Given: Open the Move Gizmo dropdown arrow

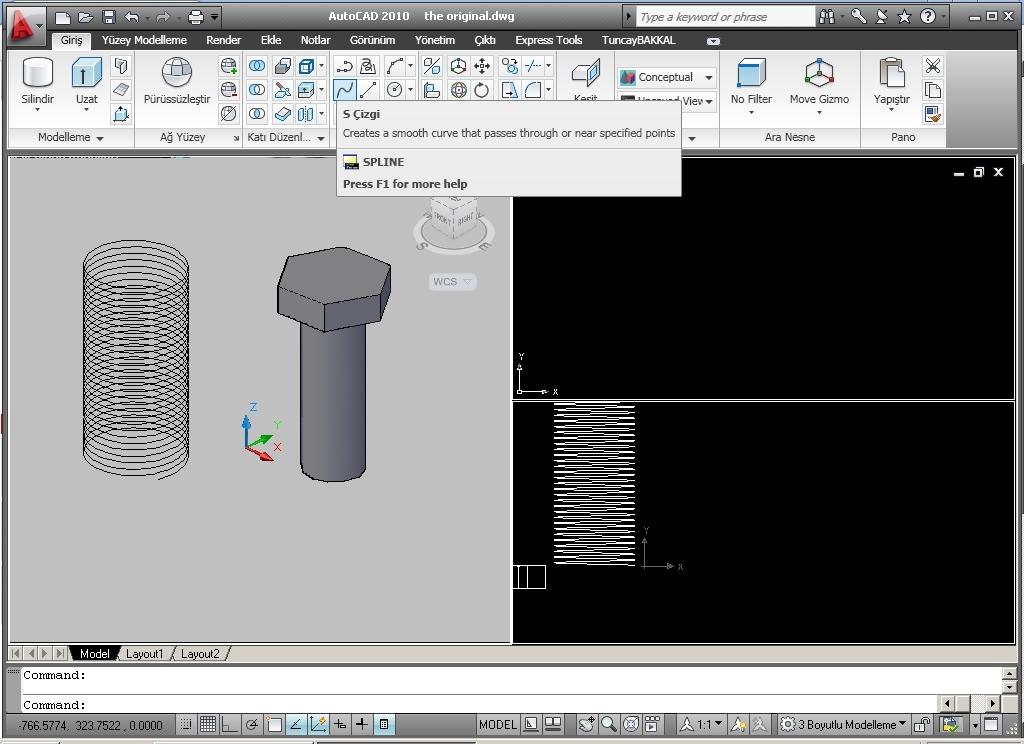Looking at the screenshot, I should (x=819, y=112).
